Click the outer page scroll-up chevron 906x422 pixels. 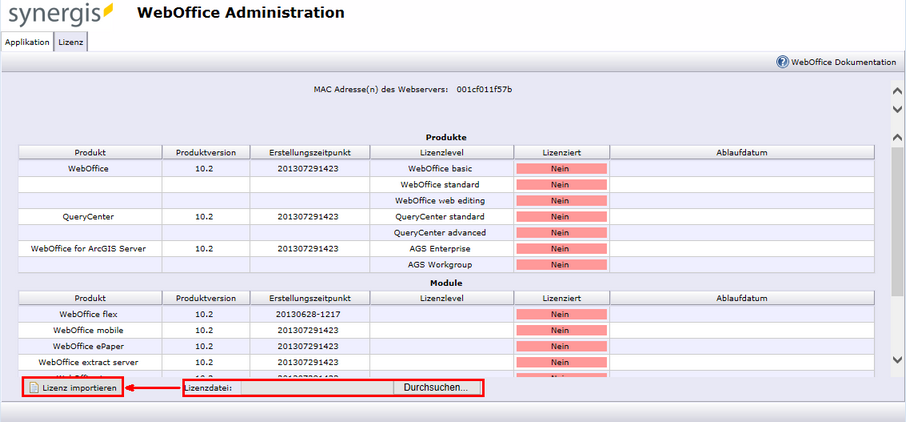pyautogui.click(x=897, y=91)
